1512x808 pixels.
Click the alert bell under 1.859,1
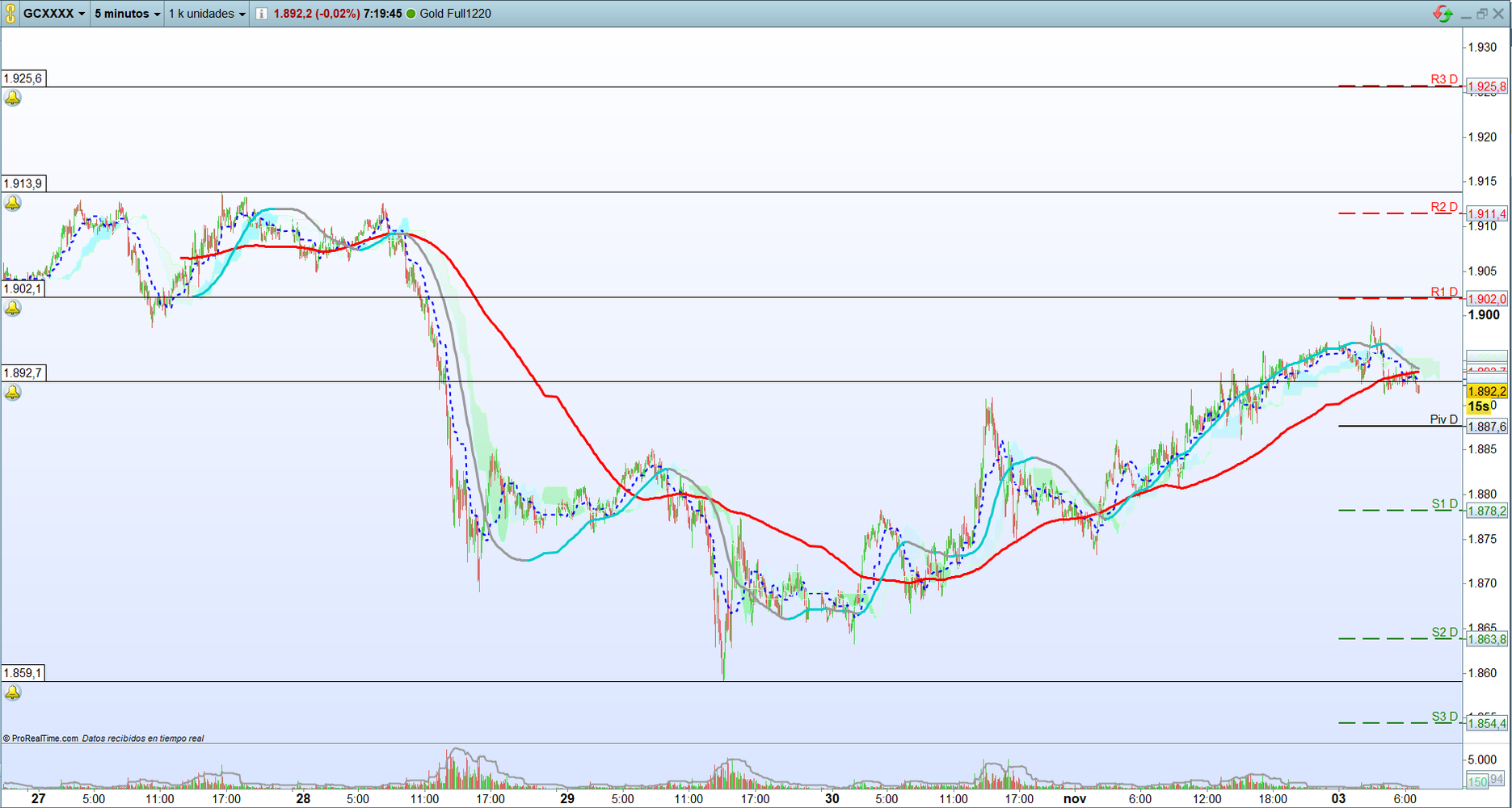point(13,693)
